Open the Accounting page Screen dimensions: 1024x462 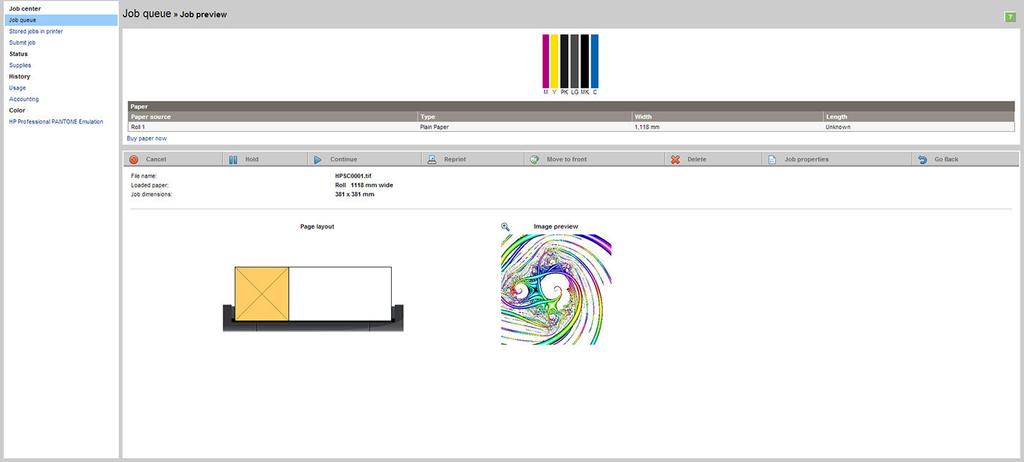(24, 99)
